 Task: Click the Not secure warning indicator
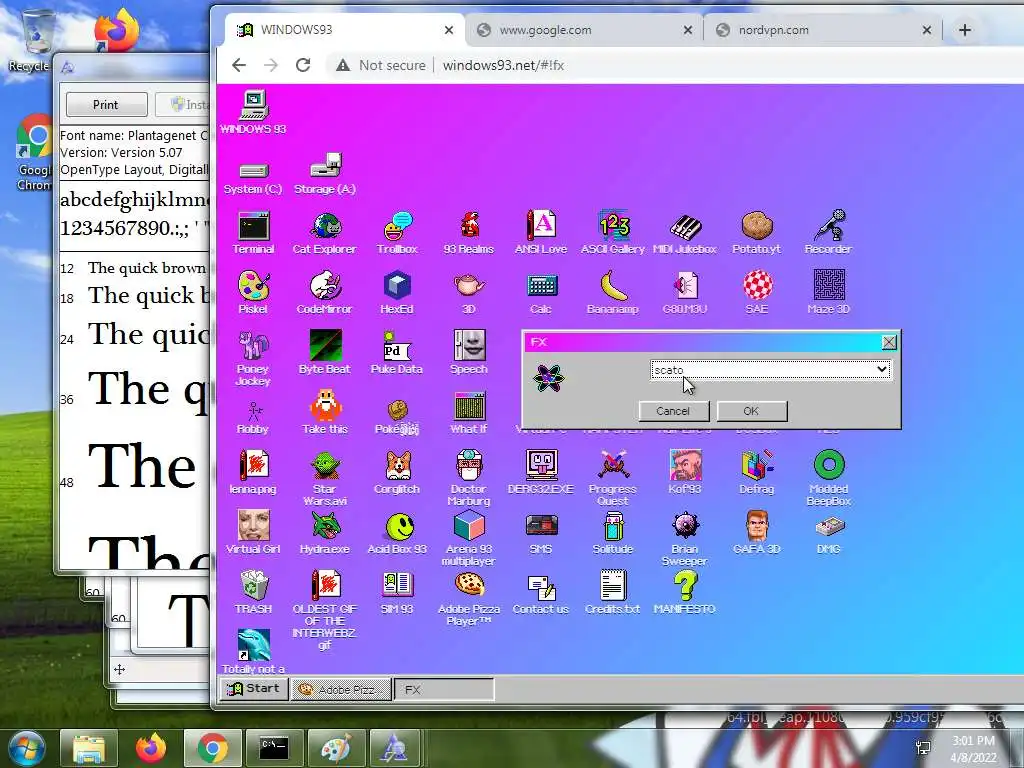380,65
